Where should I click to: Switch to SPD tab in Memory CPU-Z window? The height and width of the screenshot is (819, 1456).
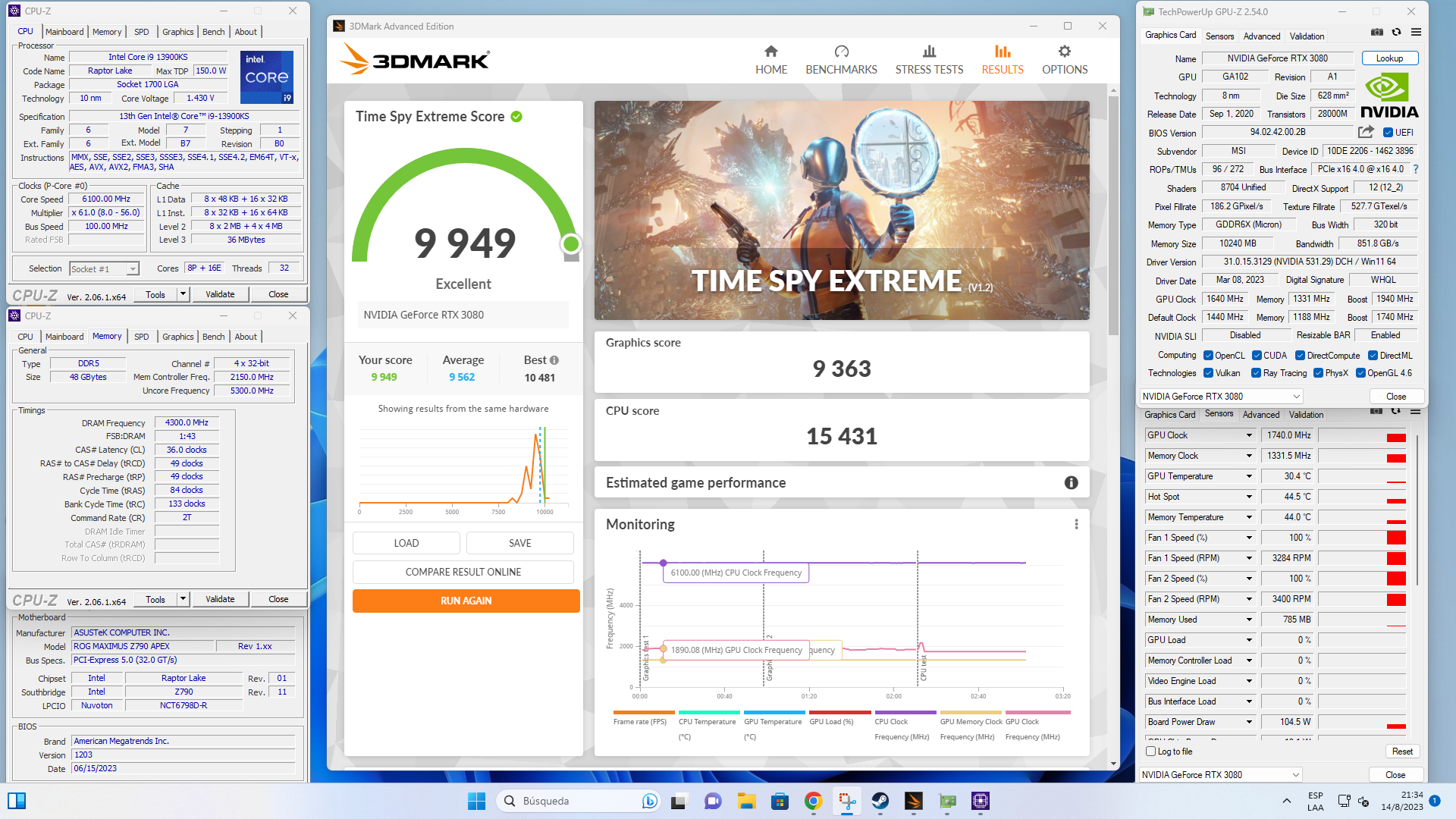click(x=141, y=337)
